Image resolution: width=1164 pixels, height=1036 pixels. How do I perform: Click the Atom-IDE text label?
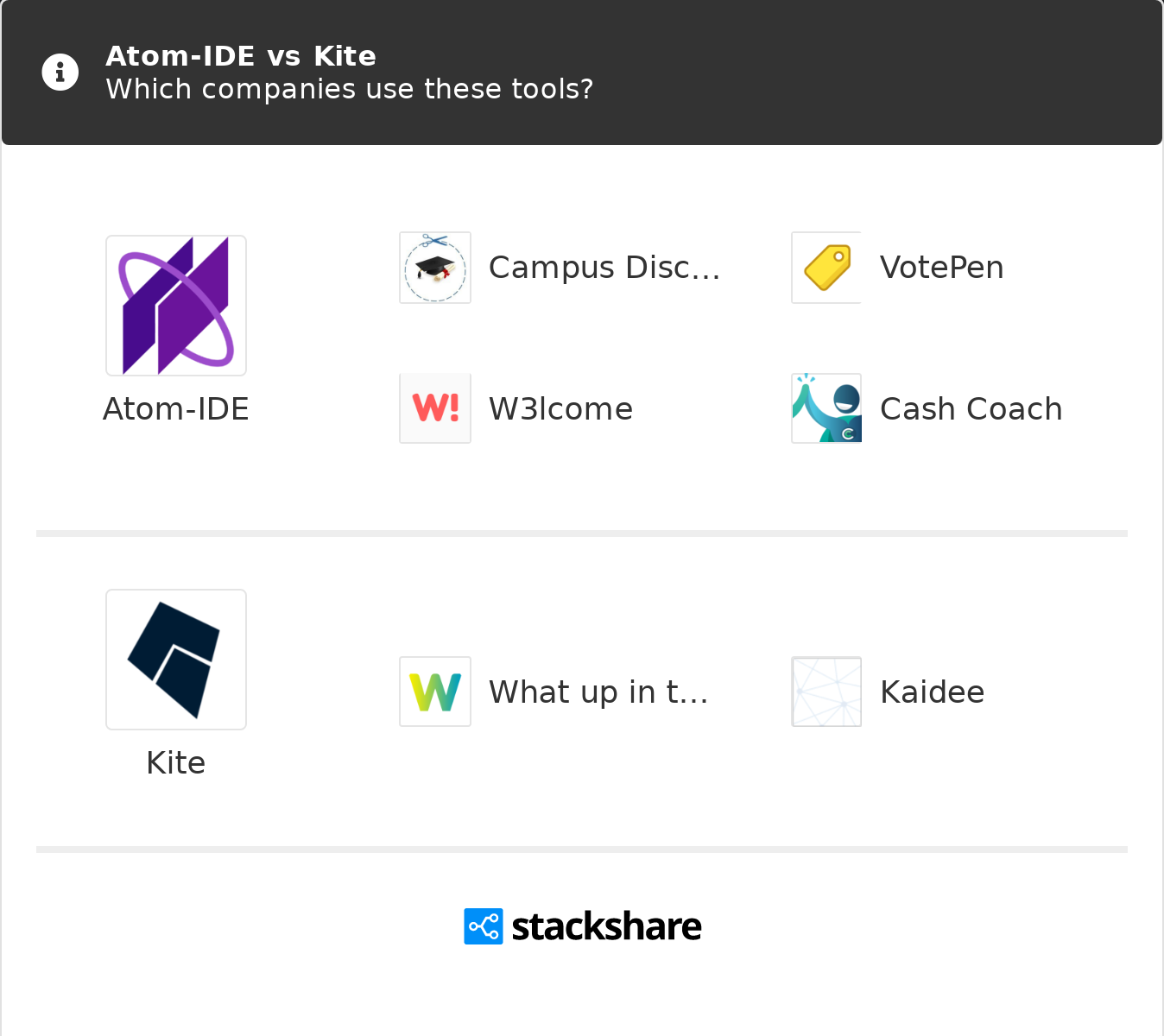pyautogui.click(x=176, y=409)
